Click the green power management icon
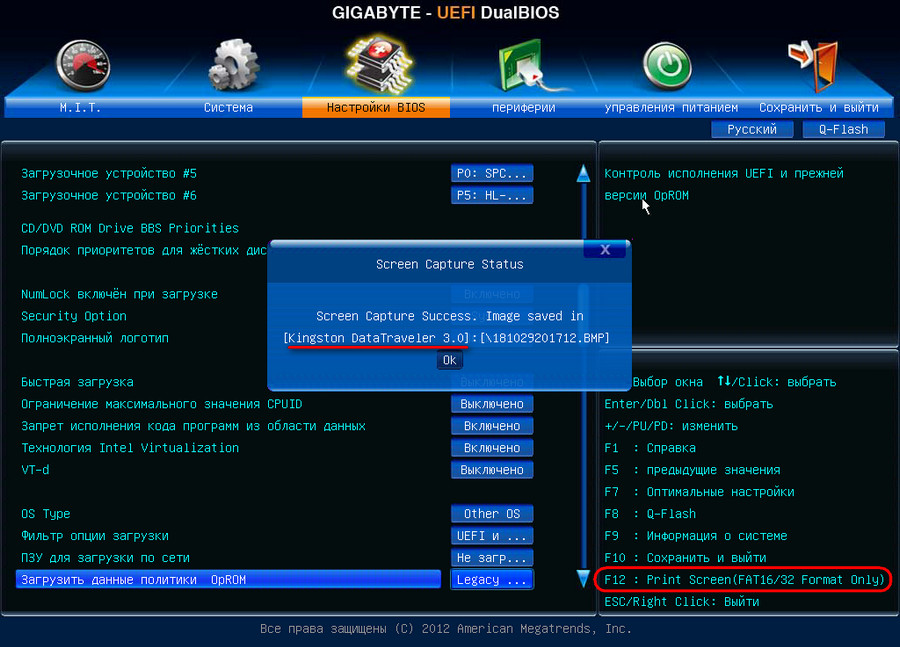Viewport: 900px width, 647px height. 667,66
